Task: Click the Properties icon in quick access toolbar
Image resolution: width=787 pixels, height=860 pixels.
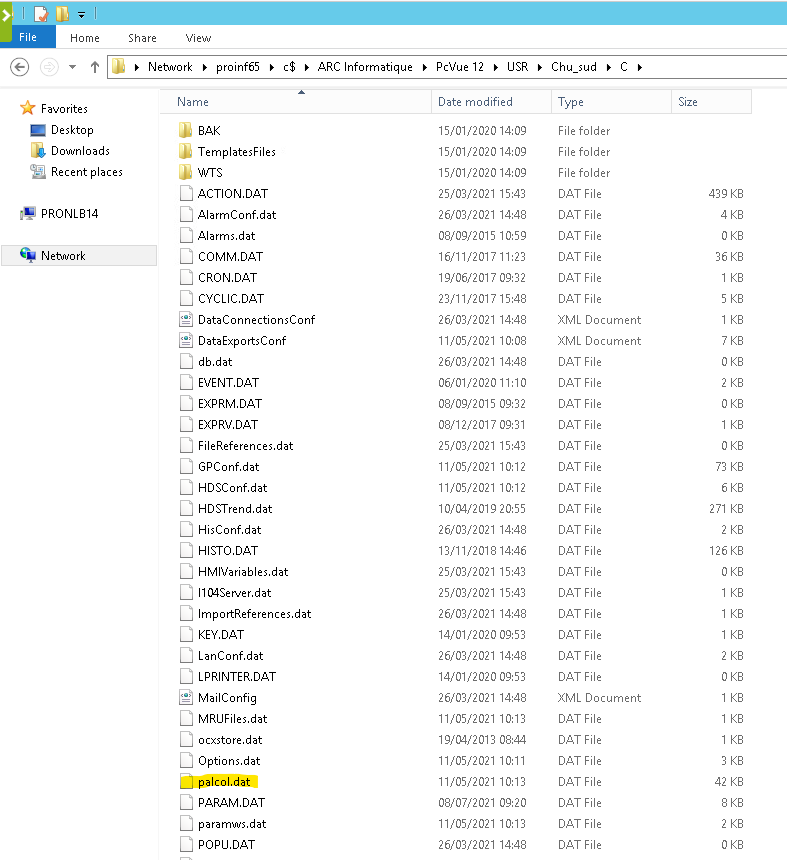Action: tap(41, 14)
